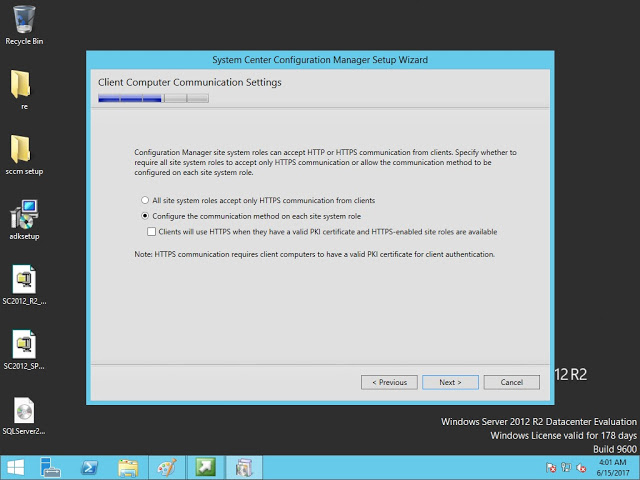640x480 pixels.
Task: Launch Server Manager from the taskbar
Action: [x=51, y=467]
